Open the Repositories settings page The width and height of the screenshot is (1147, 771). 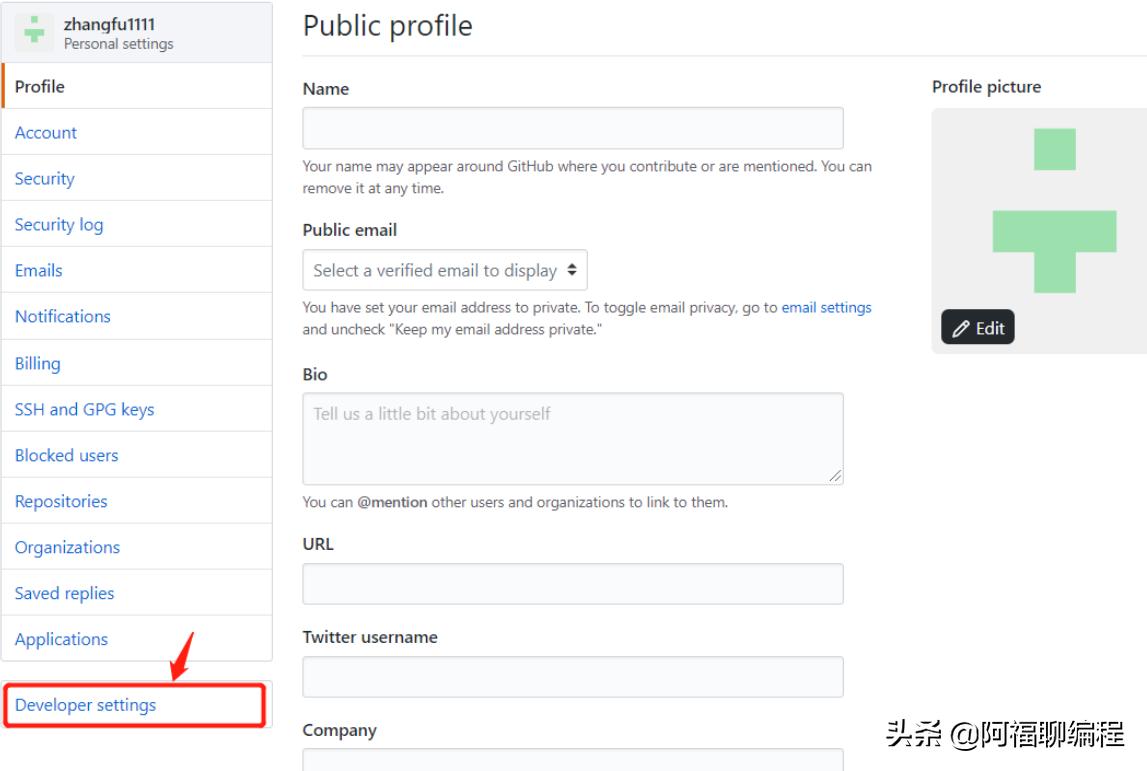[x=61, y=502]
